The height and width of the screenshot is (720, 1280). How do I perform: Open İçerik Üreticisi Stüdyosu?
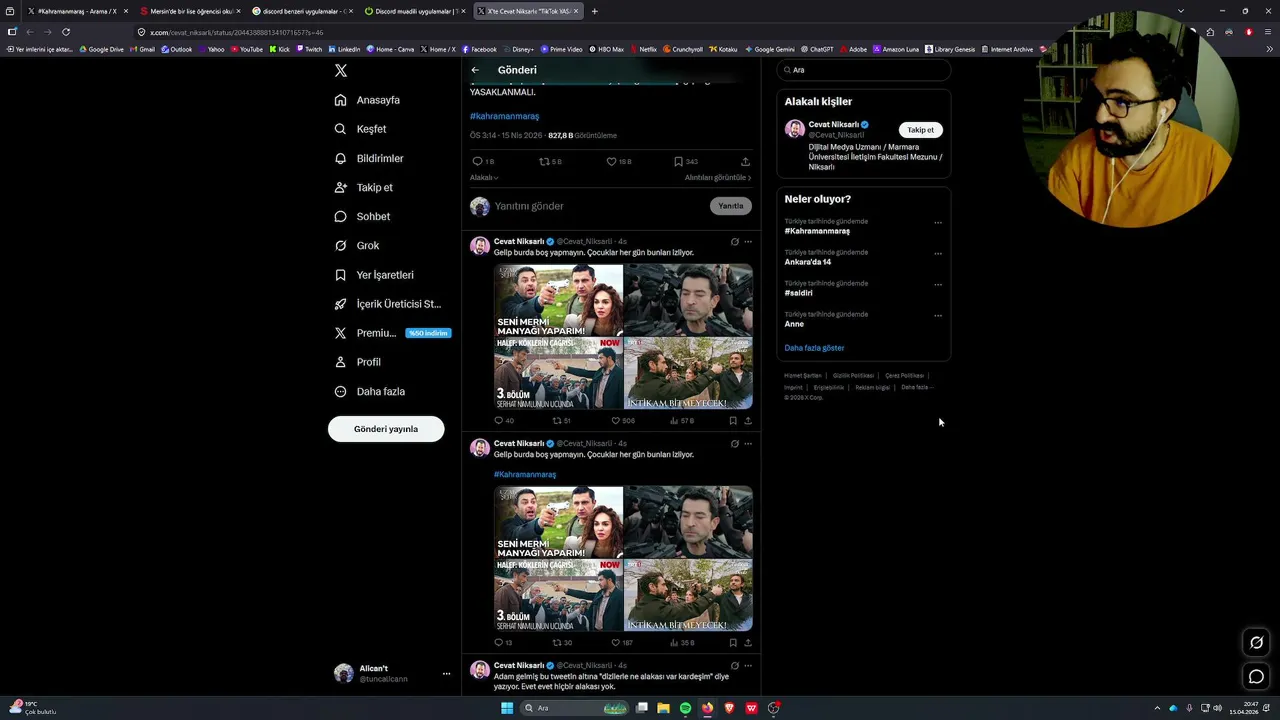pyautogui.click(x=387, y=304)
